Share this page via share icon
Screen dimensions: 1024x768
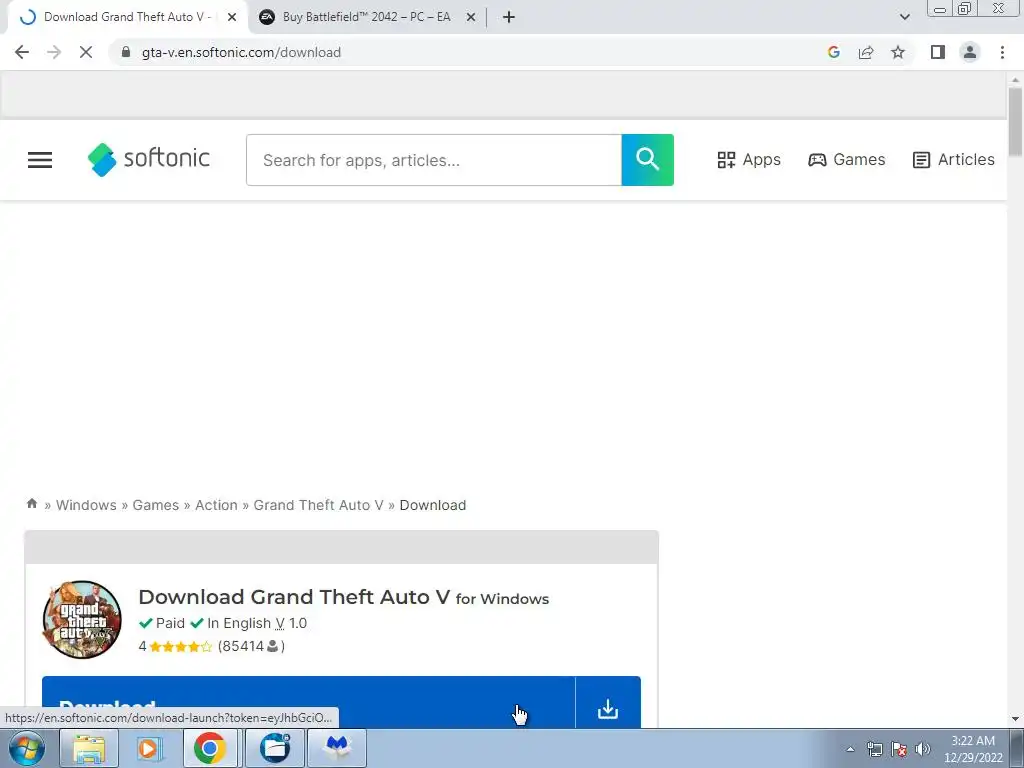(x=866, y=52)
